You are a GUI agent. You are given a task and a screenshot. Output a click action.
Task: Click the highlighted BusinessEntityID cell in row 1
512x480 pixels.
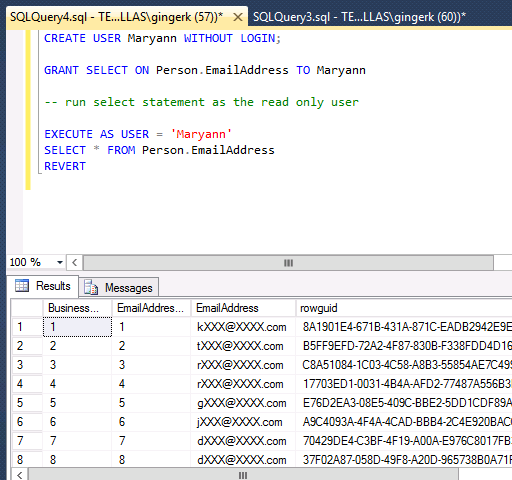(x=77, y=327)
